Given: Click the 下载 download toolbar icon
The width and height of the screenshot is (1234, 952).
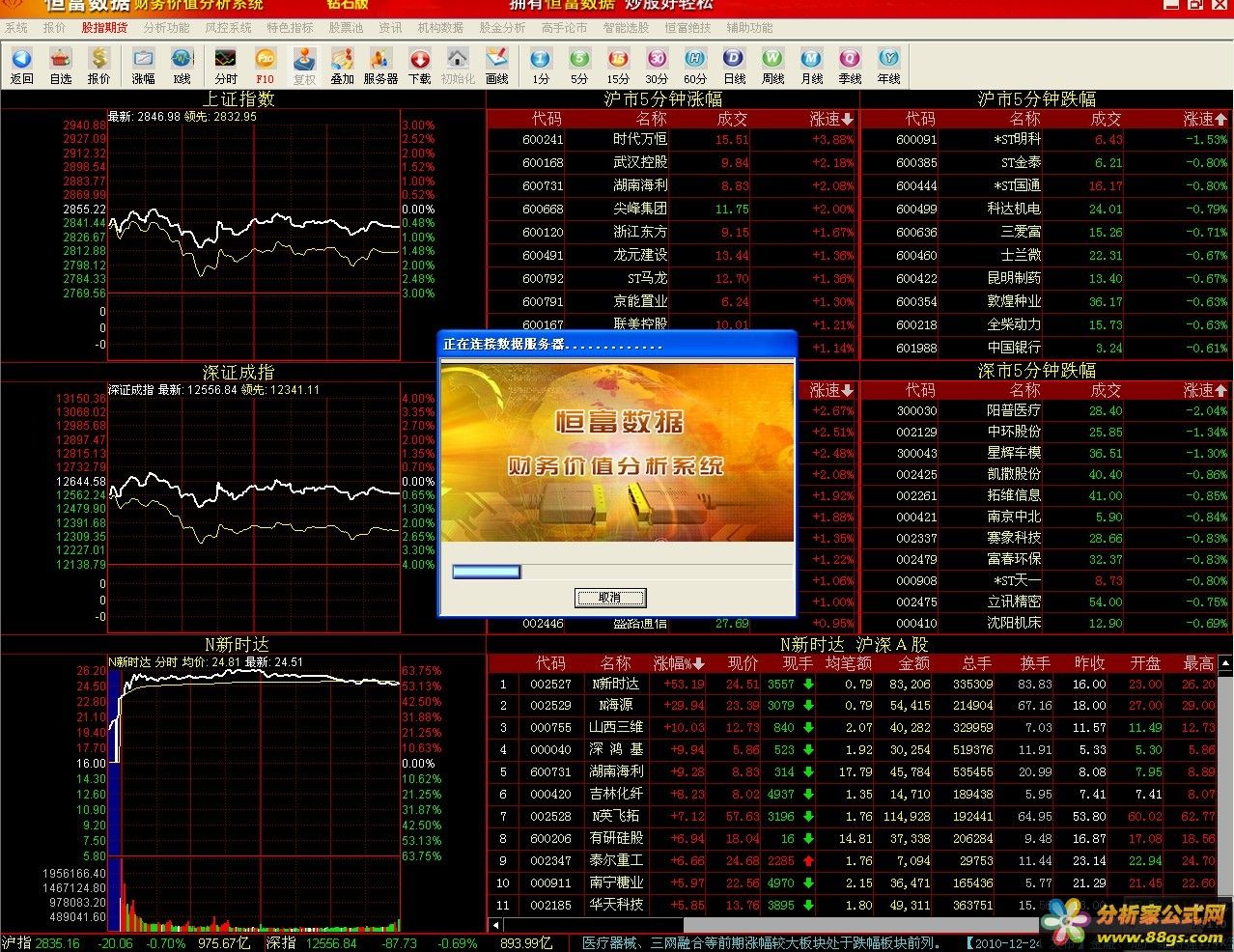Looking at the screenshot, I should click(419, 66).
